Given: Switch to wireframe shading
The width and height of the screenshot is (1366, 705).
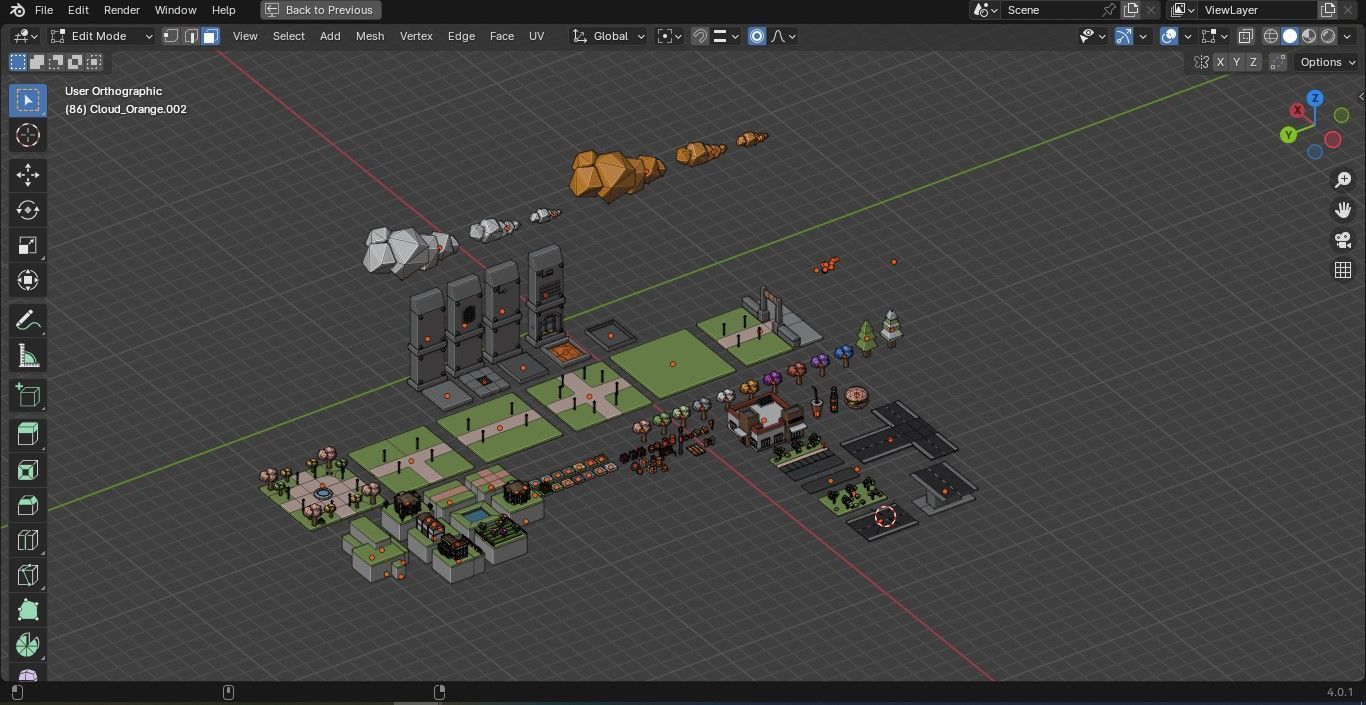Looking at the screenshot, I should 1271,36.
